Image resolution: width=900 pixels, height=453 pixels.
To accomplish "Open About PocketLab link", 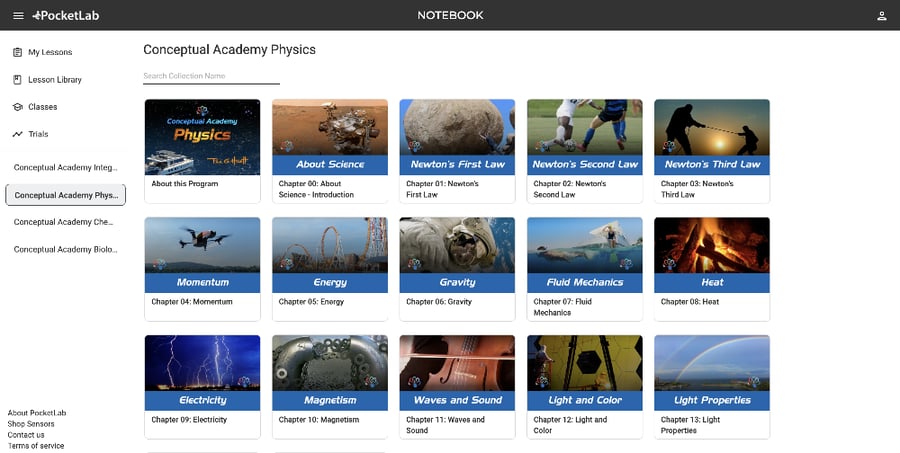I will 37,413.
